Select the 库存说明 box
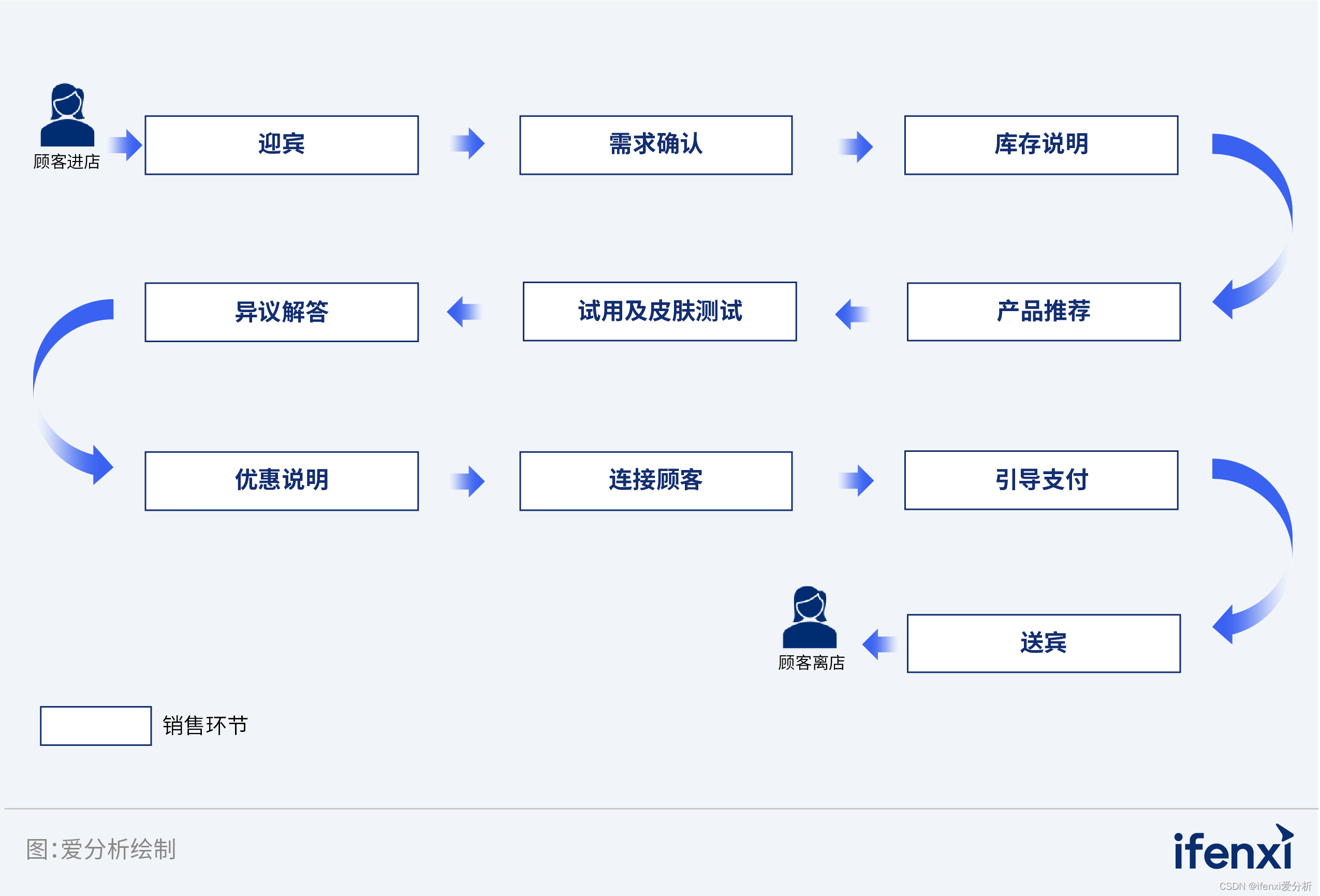The width and height of the screenshot is (1320, 896). 1041,145
